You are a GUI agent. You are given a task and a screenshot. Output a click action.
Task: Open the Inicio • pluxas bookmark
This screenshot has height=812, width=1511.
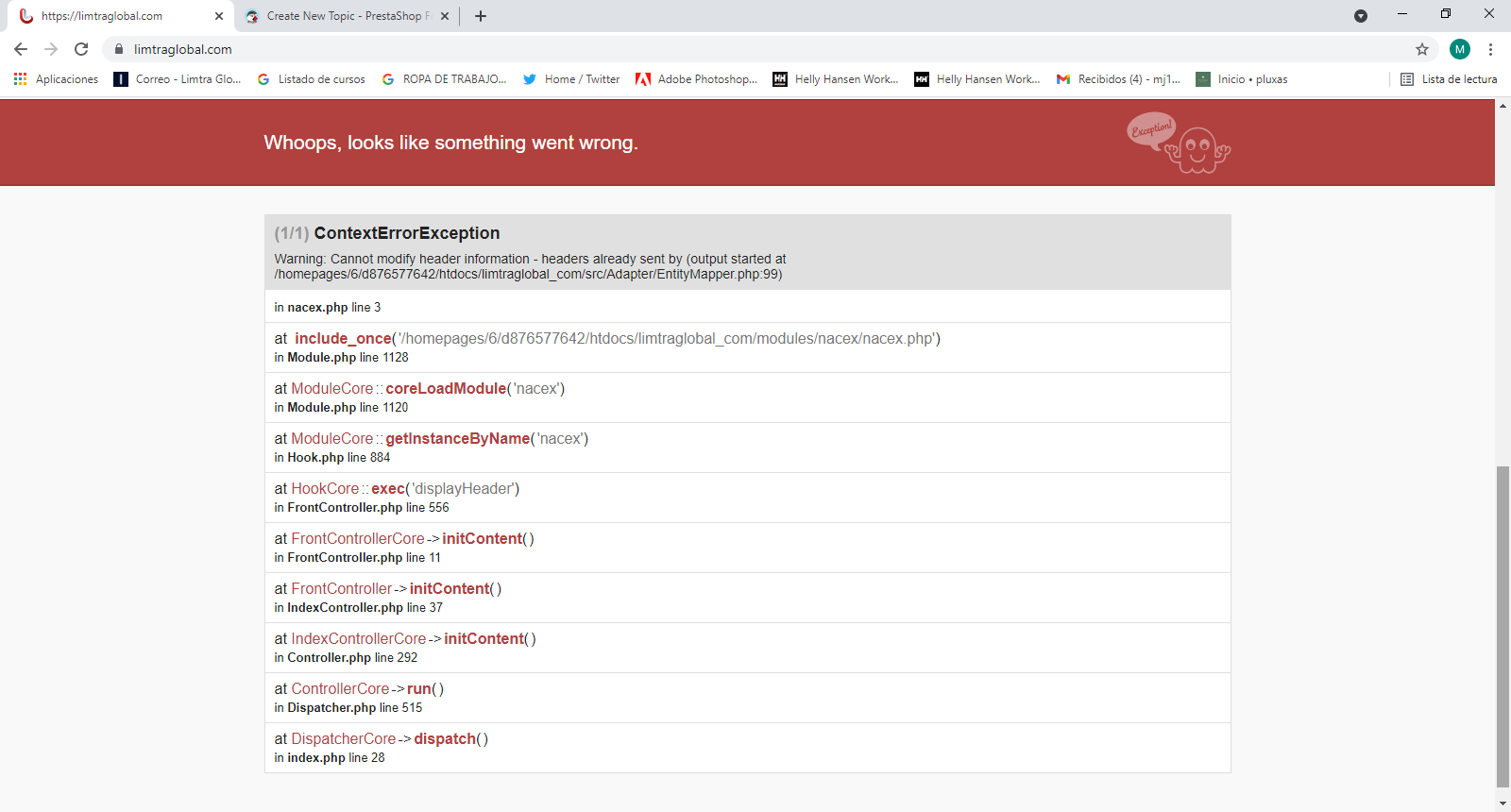click(x=1243, y=79)
